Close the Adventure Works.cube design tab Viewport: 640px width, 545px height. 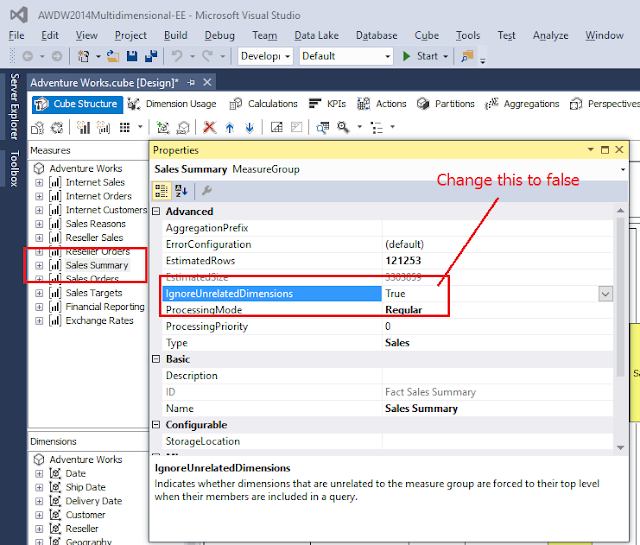click(x=207, y=82)
